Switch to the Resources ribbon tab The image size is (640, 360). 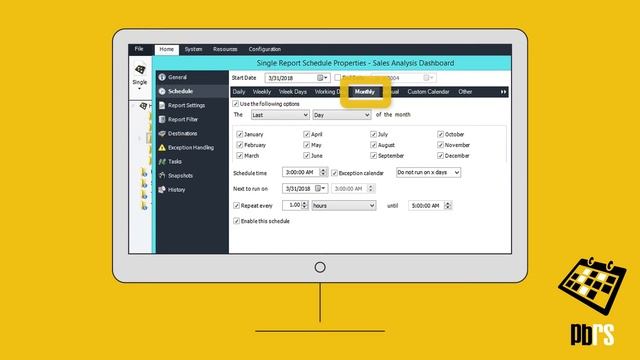pos(225,49)
